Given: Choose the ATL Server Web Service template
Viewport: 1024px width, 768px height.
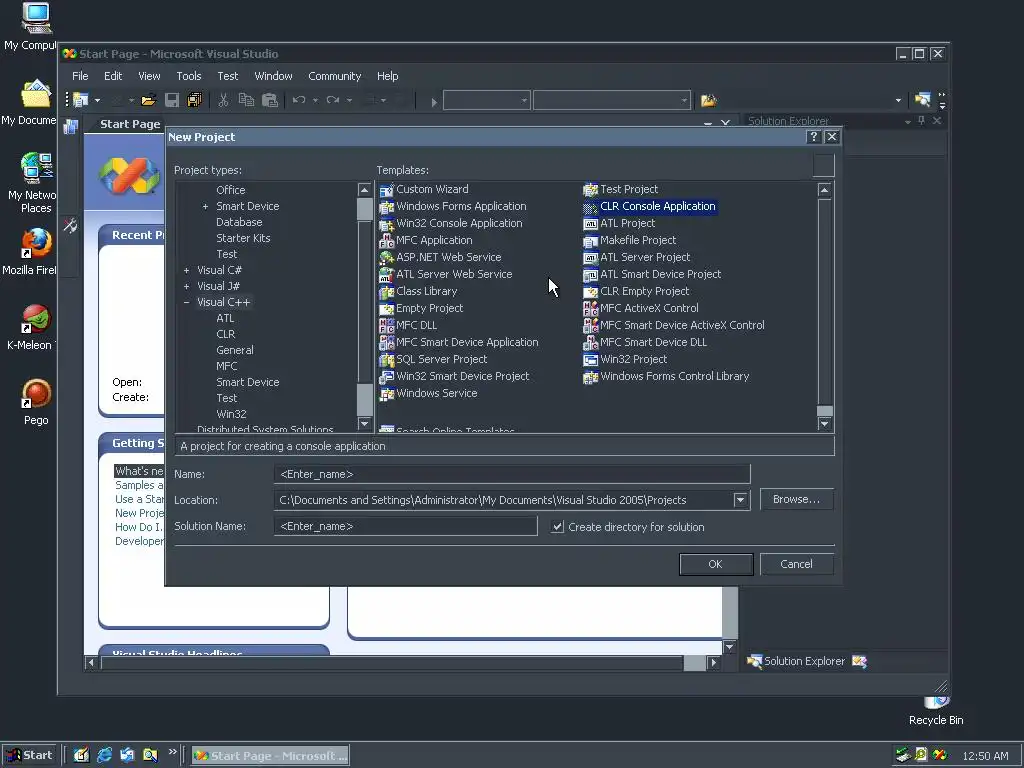Looking at the screenshot, I should 445,274.
